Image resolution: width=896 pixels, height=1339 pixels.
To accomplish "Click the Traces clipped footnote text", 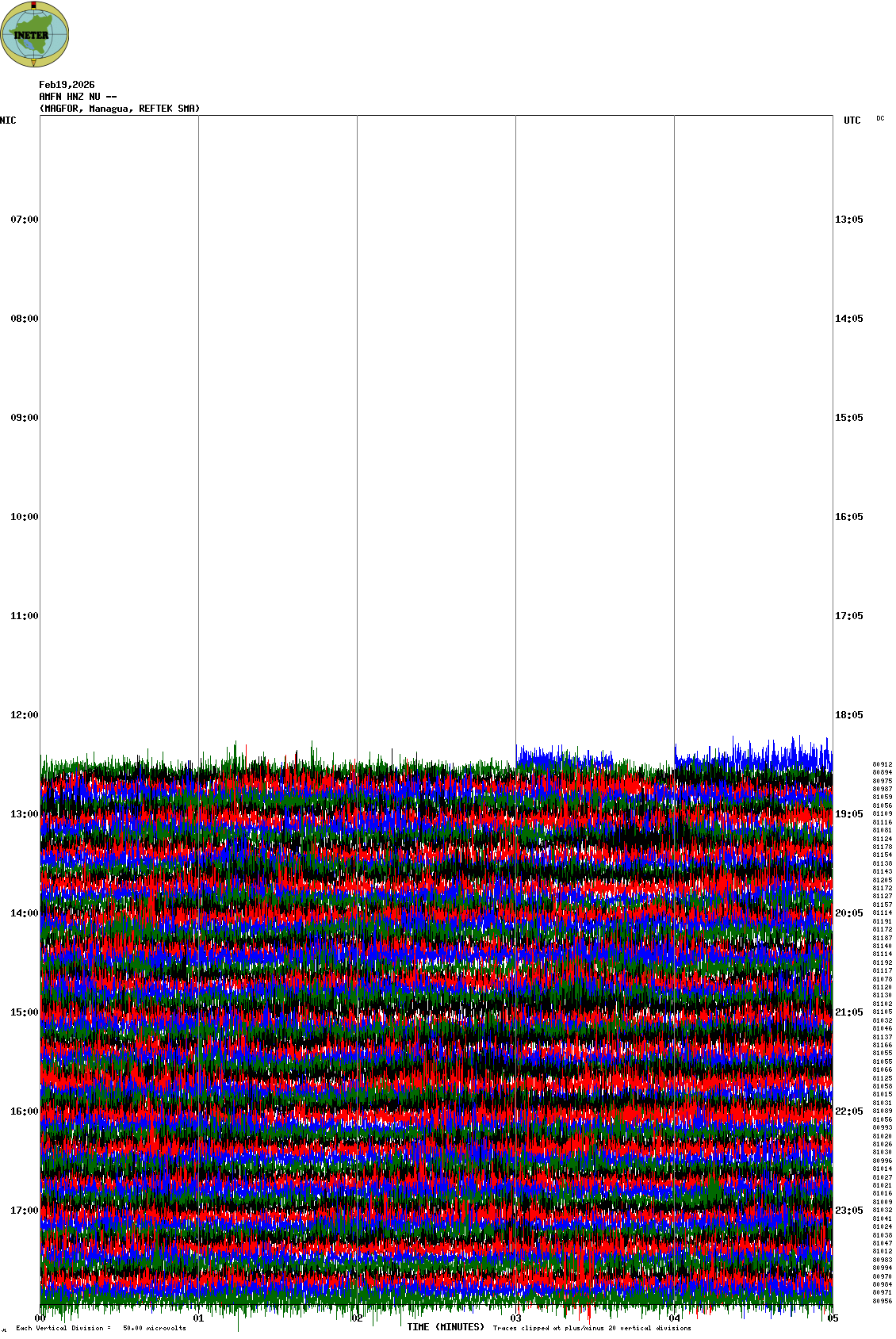I will pos(592,1328).
